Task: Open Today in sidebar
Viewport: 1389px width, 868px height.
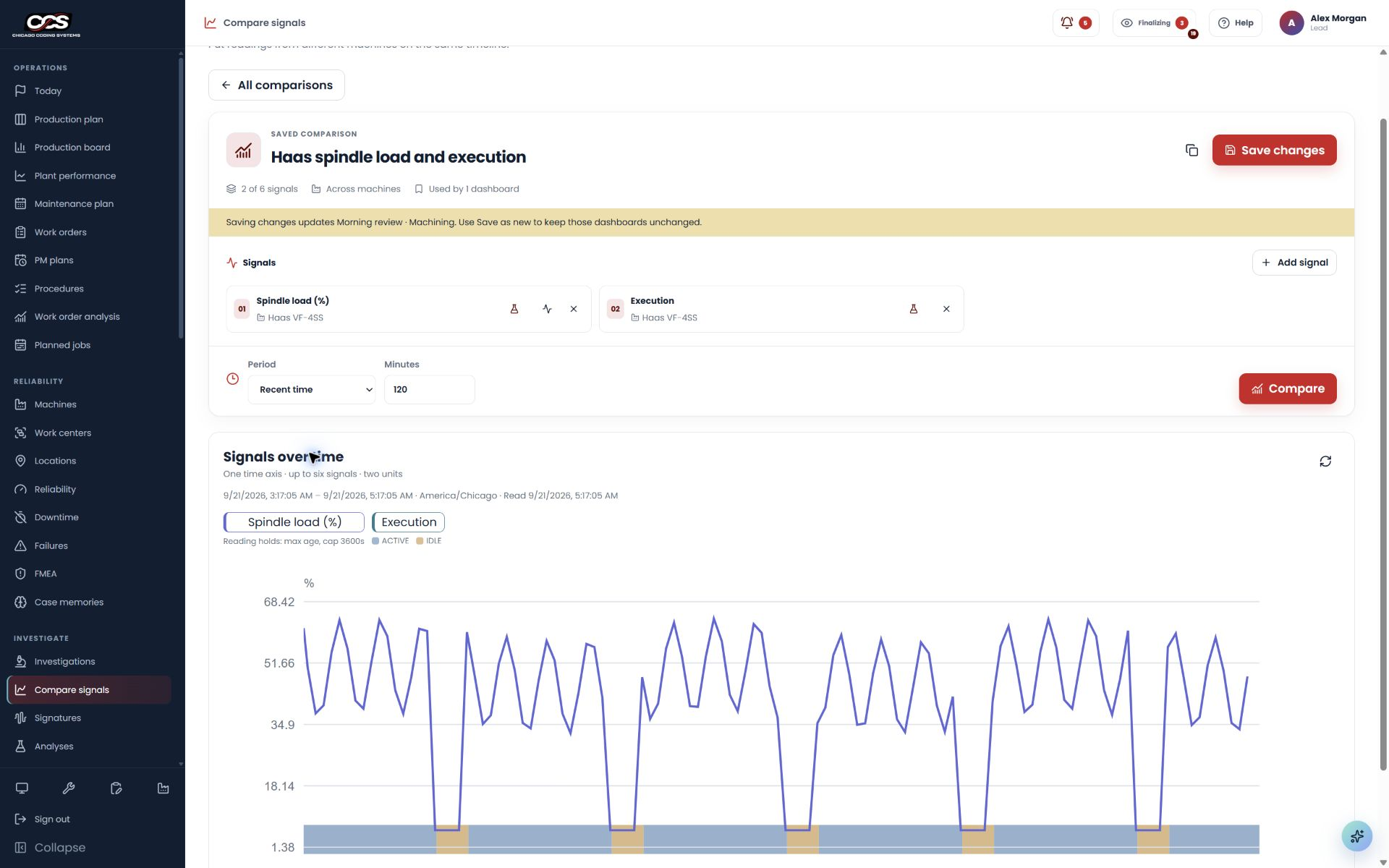Action: click(x=88, y=91)
